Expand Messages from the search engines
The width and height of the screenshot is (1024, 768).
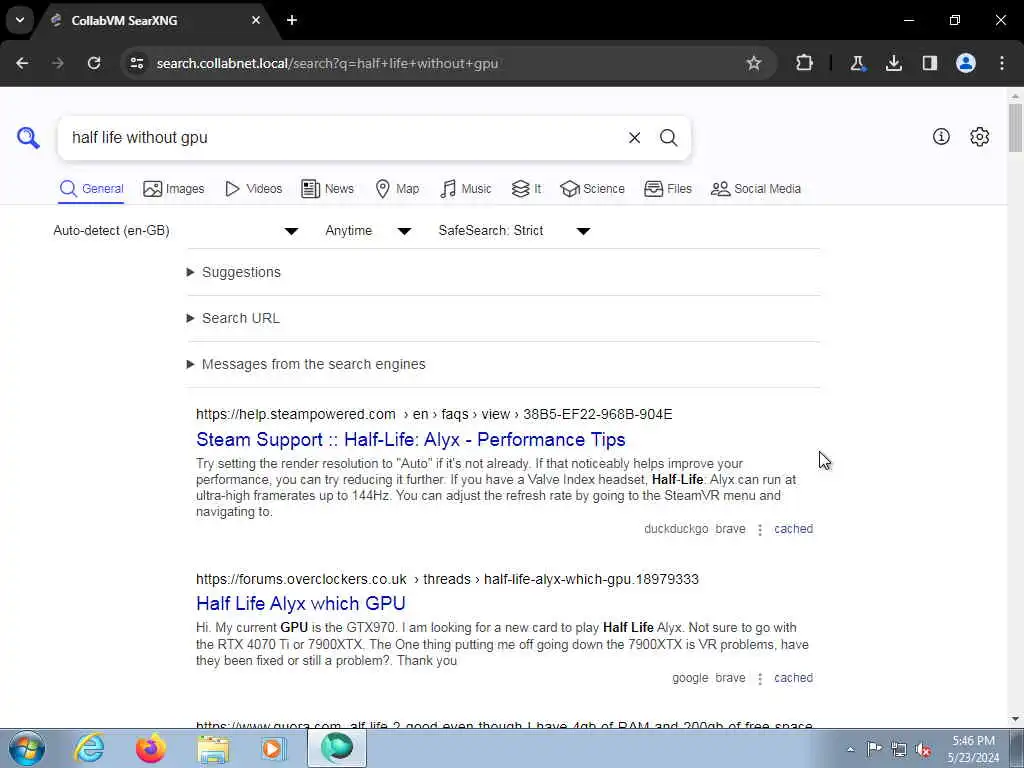coord(306,364)
